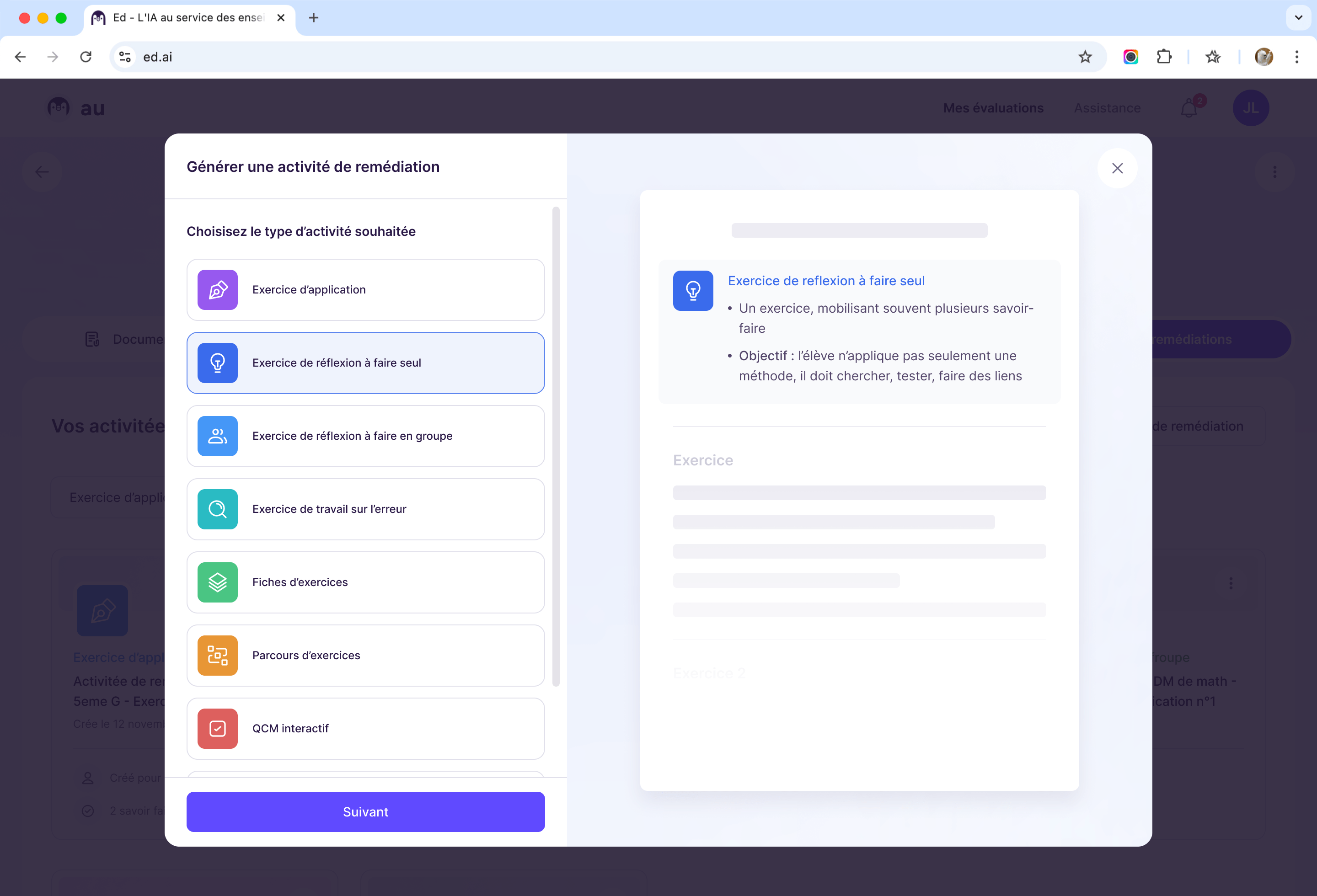
Task: Open the Assistance link
Action: (x=1107, y=107)
